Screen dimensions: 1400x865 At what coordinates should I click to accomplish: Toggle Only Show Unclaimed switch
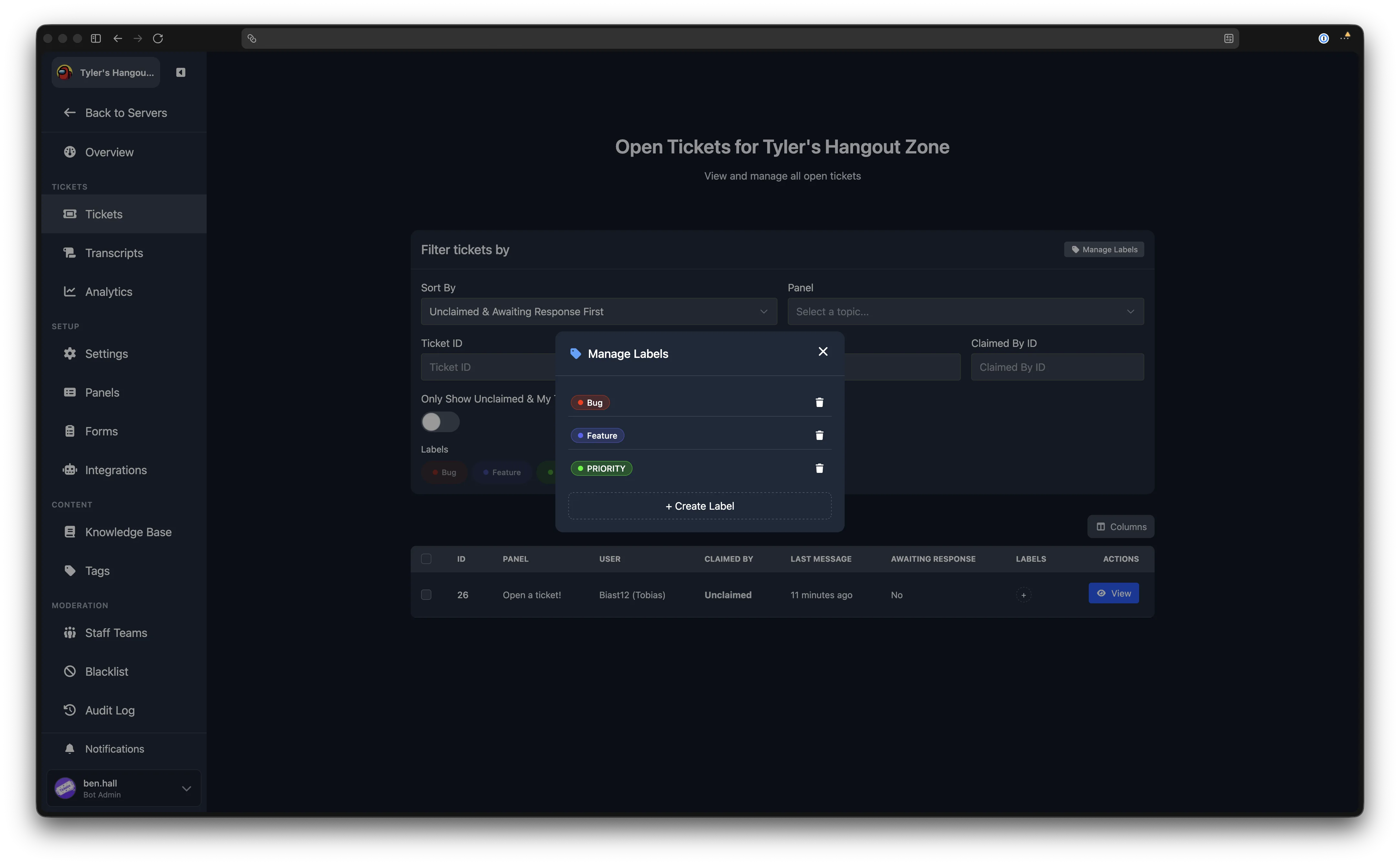[440, 422]
